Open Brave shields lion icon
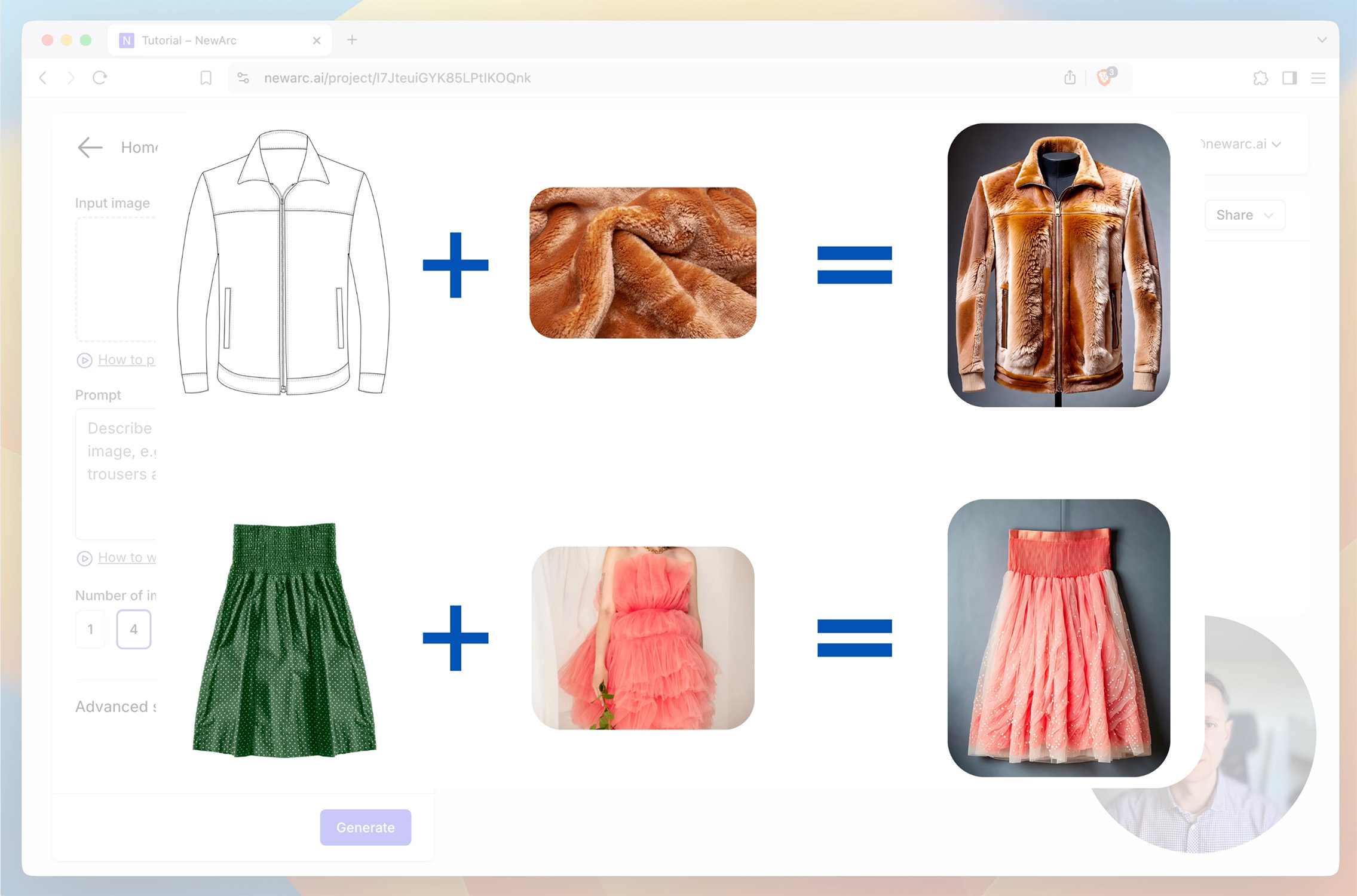Viewport: 1357px width, 896px height. [x=1104, y=78]
